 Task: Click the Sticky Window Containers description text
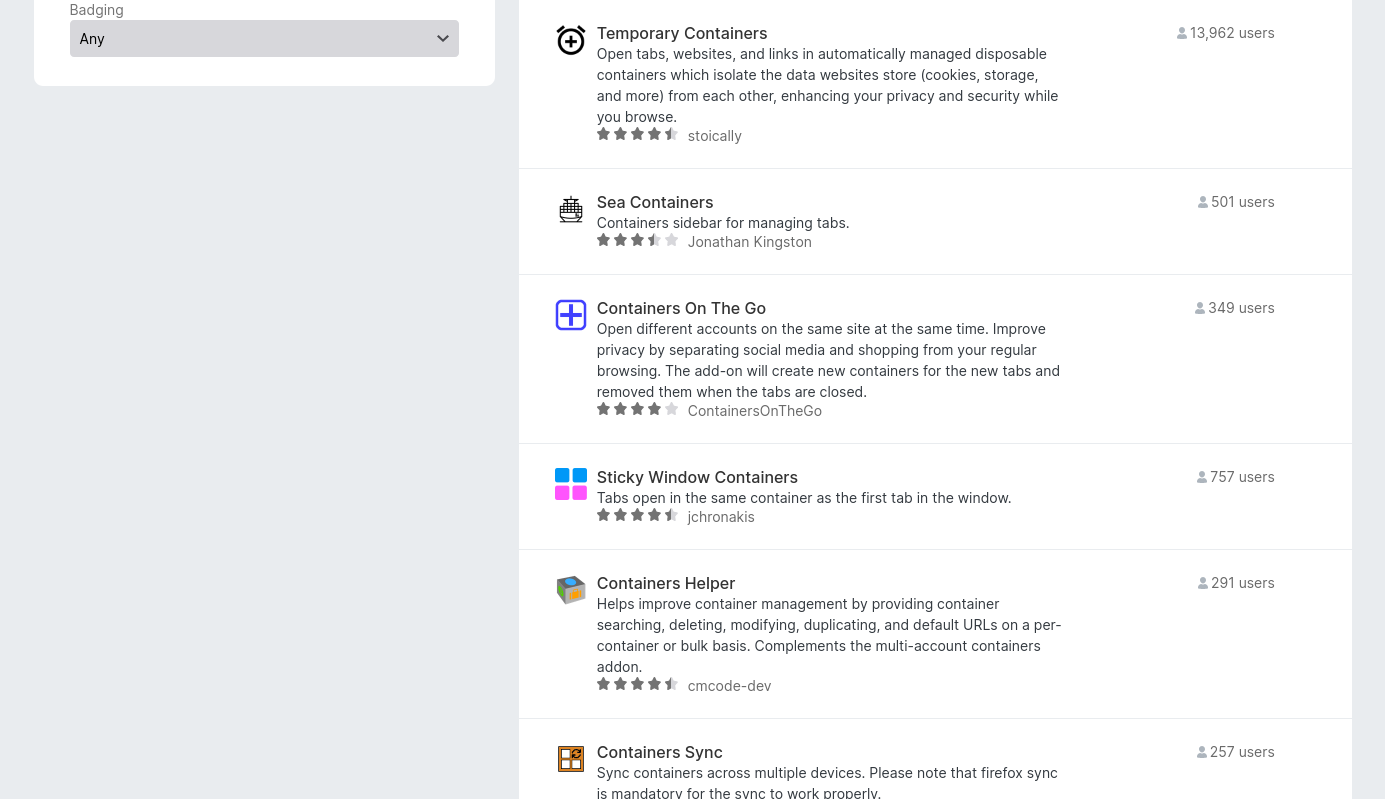pyautogui.click(x=803, y=498)
